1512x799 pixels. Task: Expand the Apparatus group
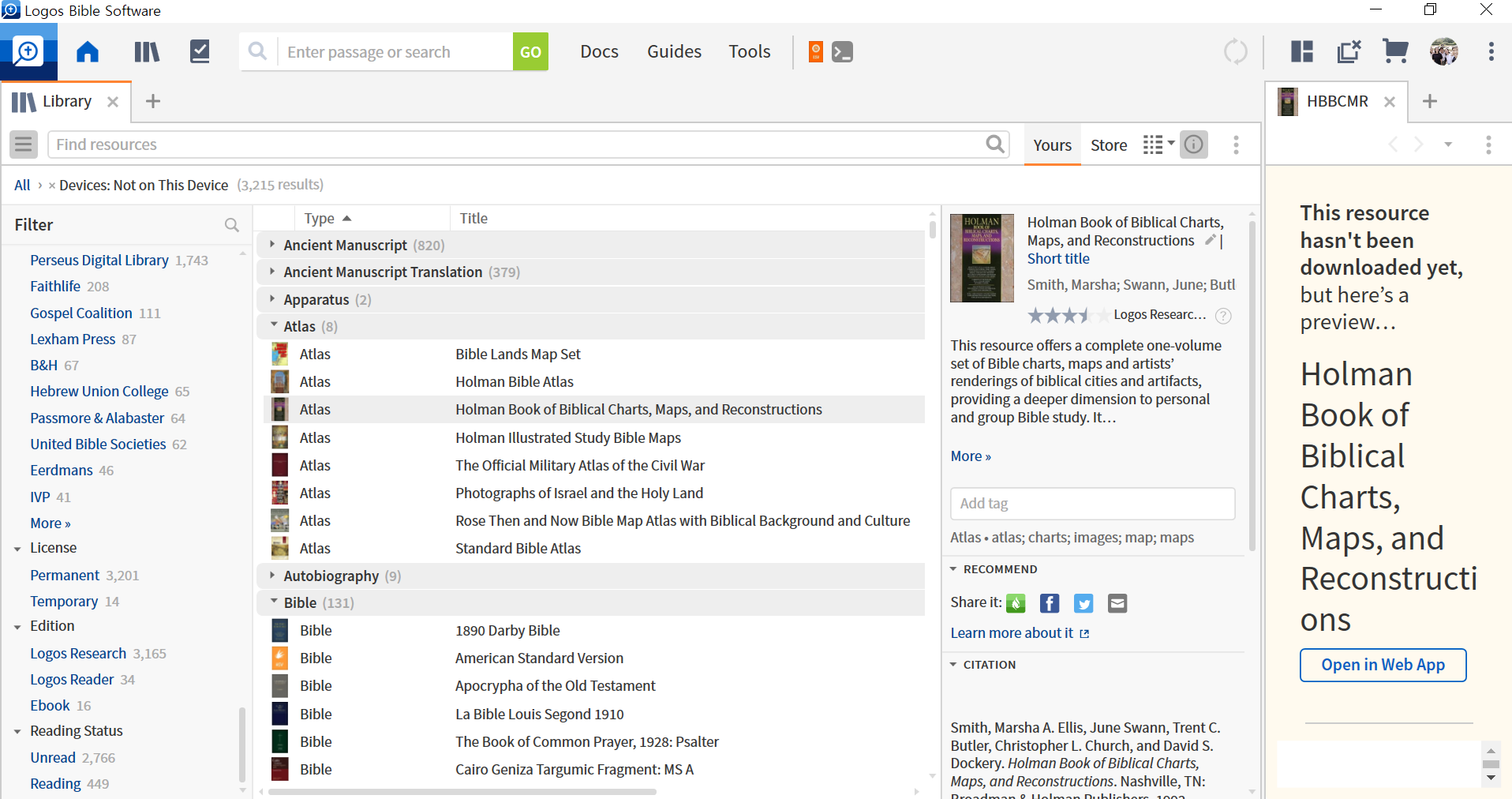272,299
